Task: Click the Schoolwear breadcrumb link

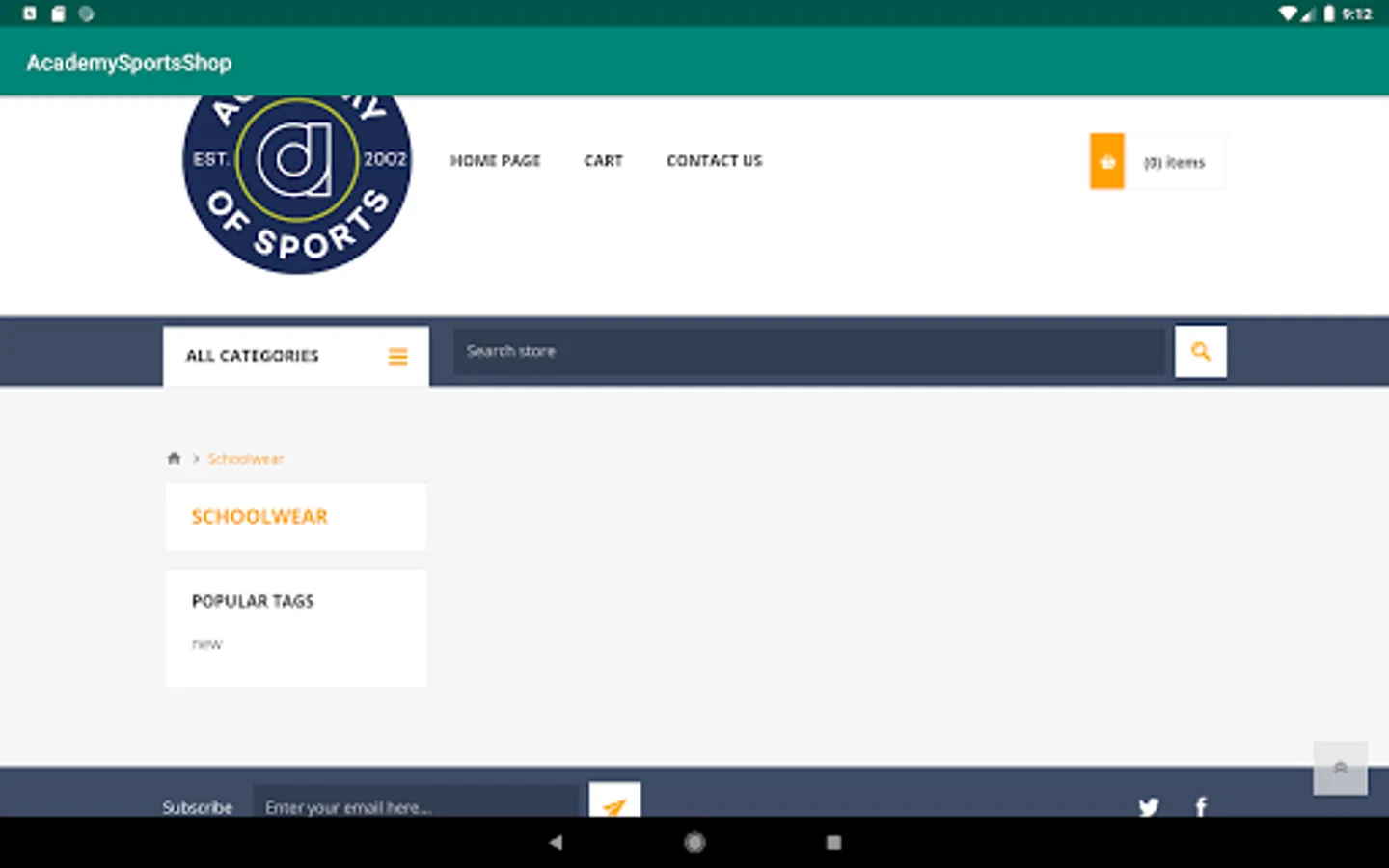Action: [x=246, y=459]
